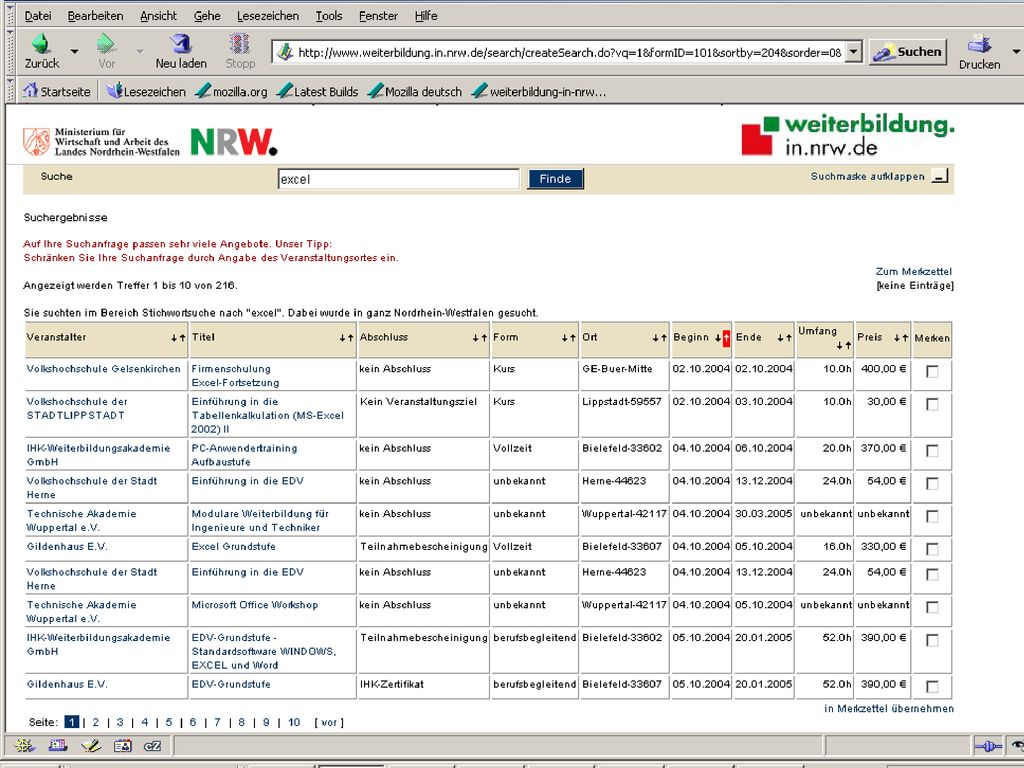The width and height of the screenshot is (1024, 768).
Task: Click the Titel column up sort arrow
Action: coord(351,338)
